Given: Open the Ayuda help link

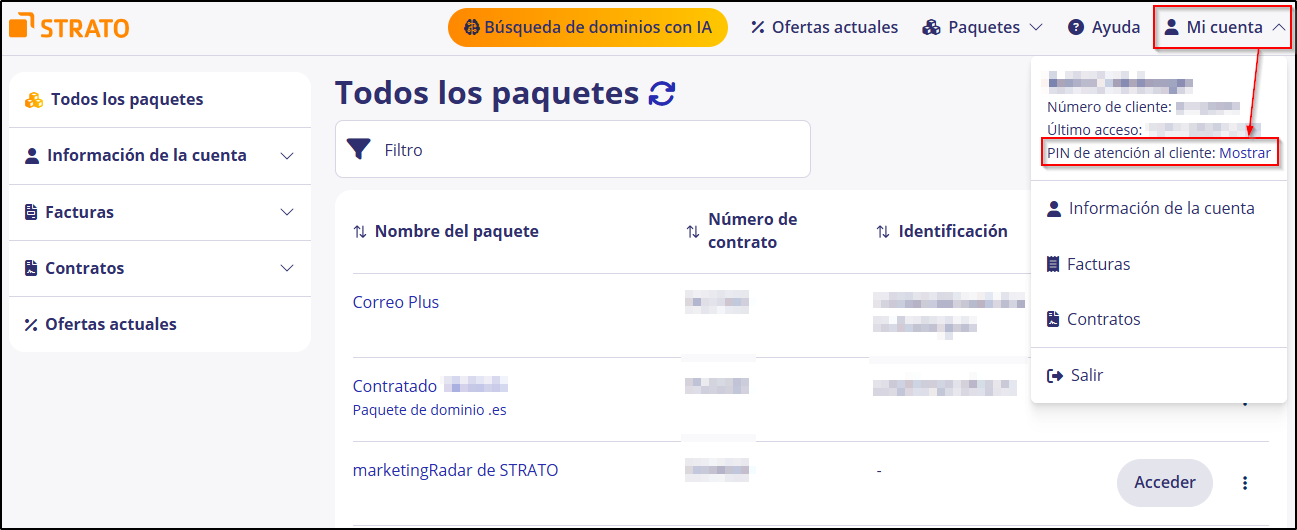Looking at the screenshot, I should [x=1104, y=27].
